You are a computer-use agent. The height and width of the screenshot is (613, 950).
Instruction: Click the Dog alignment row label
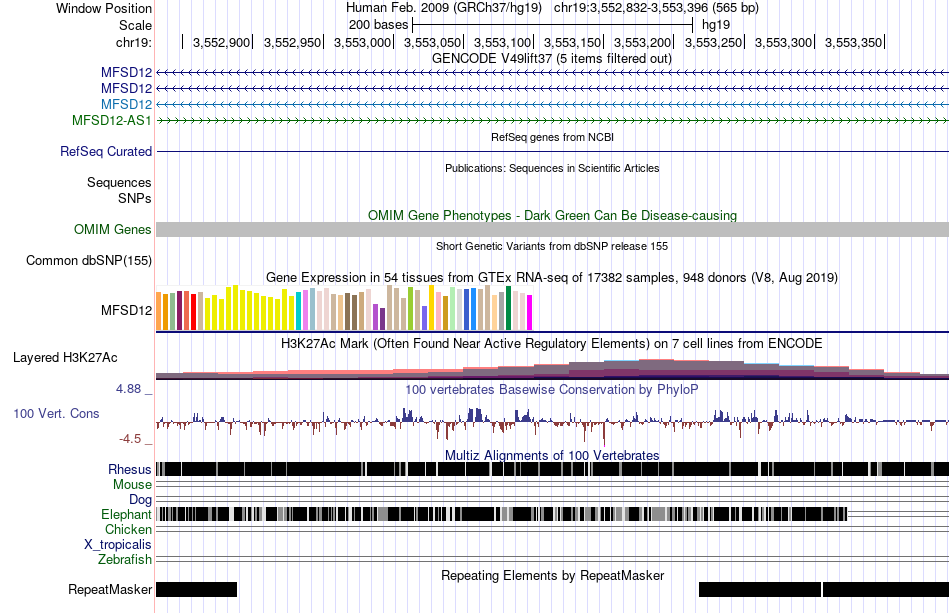(x=140, y=499)
